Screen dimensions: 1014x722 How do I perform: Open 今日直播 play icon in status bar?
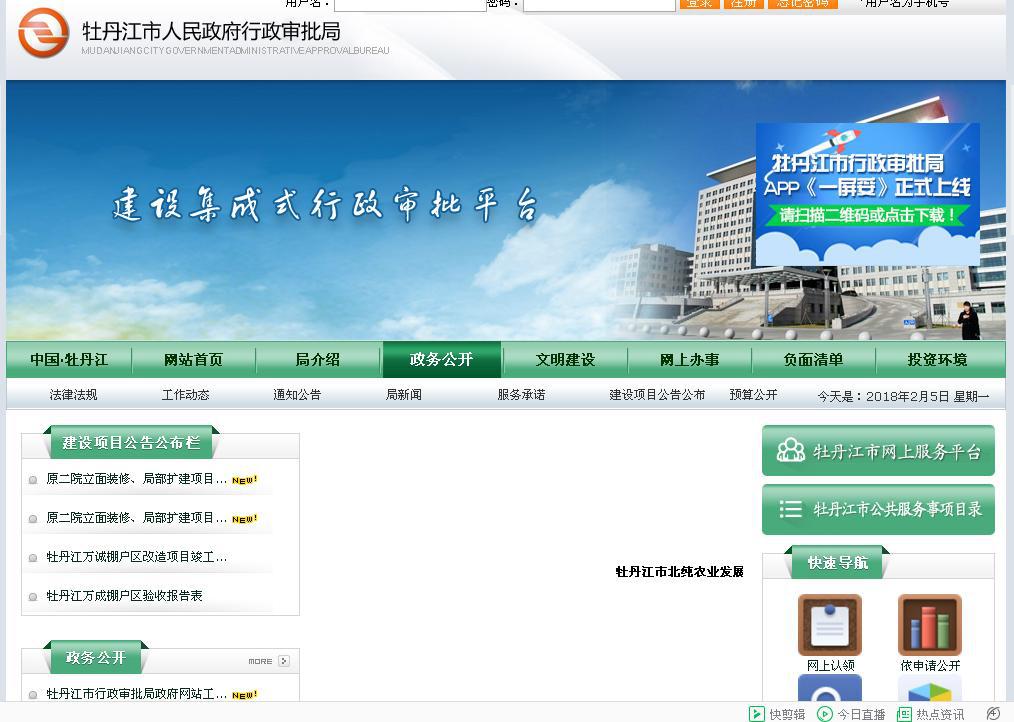point(825,714)
